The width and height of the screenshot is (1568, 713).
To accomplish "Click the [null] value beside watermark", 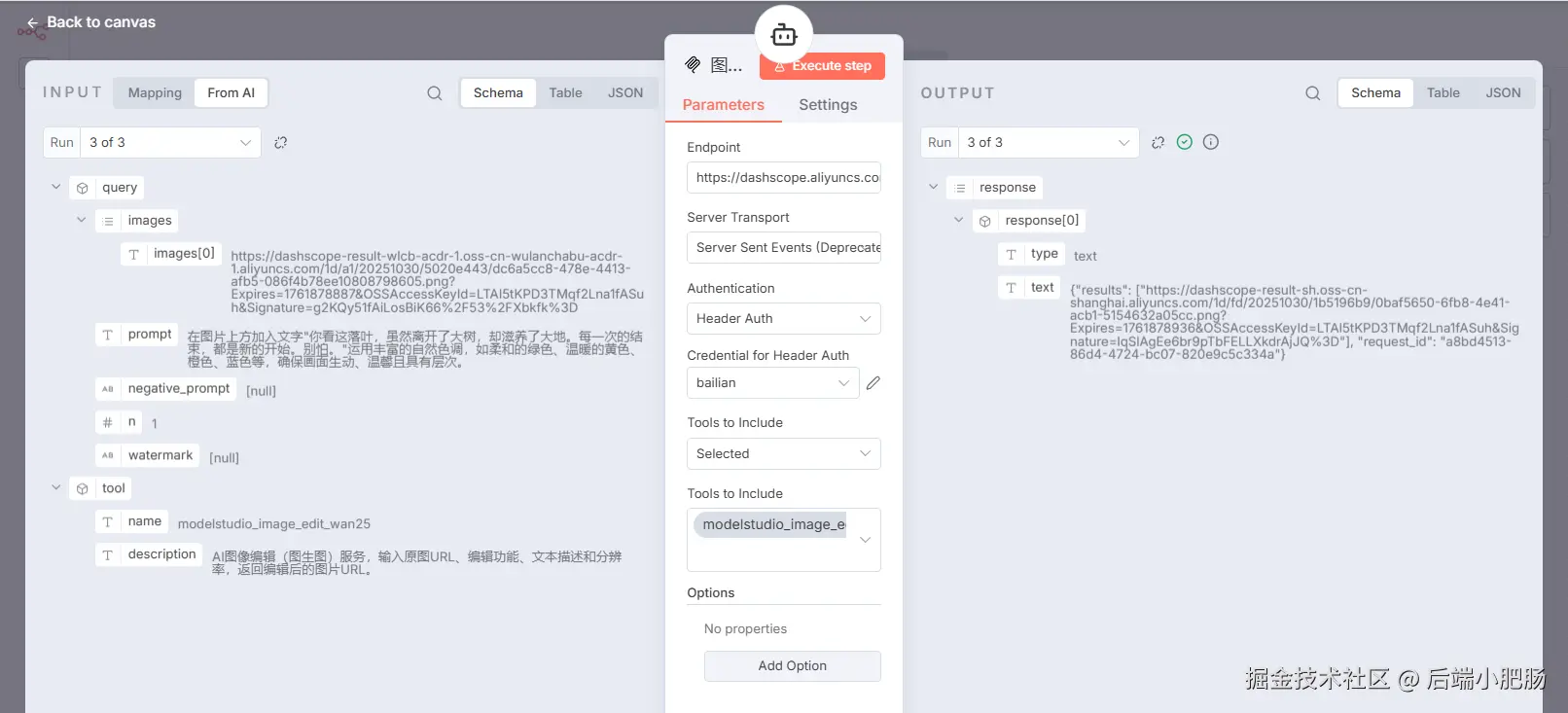I will point(225,458).
